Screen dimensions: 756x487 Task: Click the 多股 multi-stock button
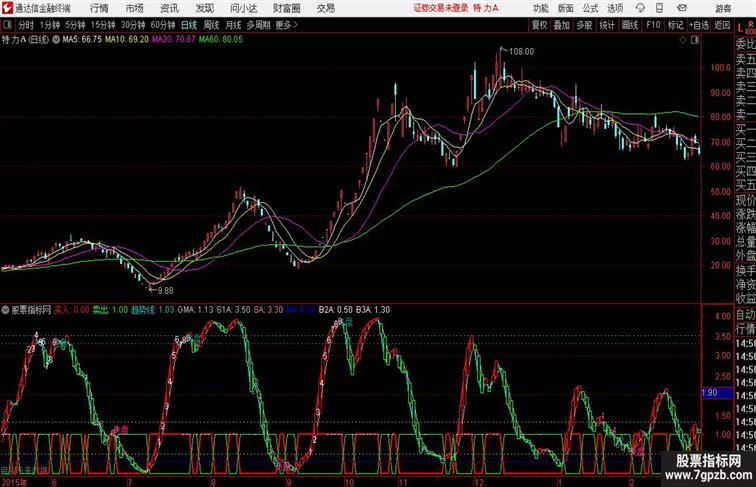(584, 25)
